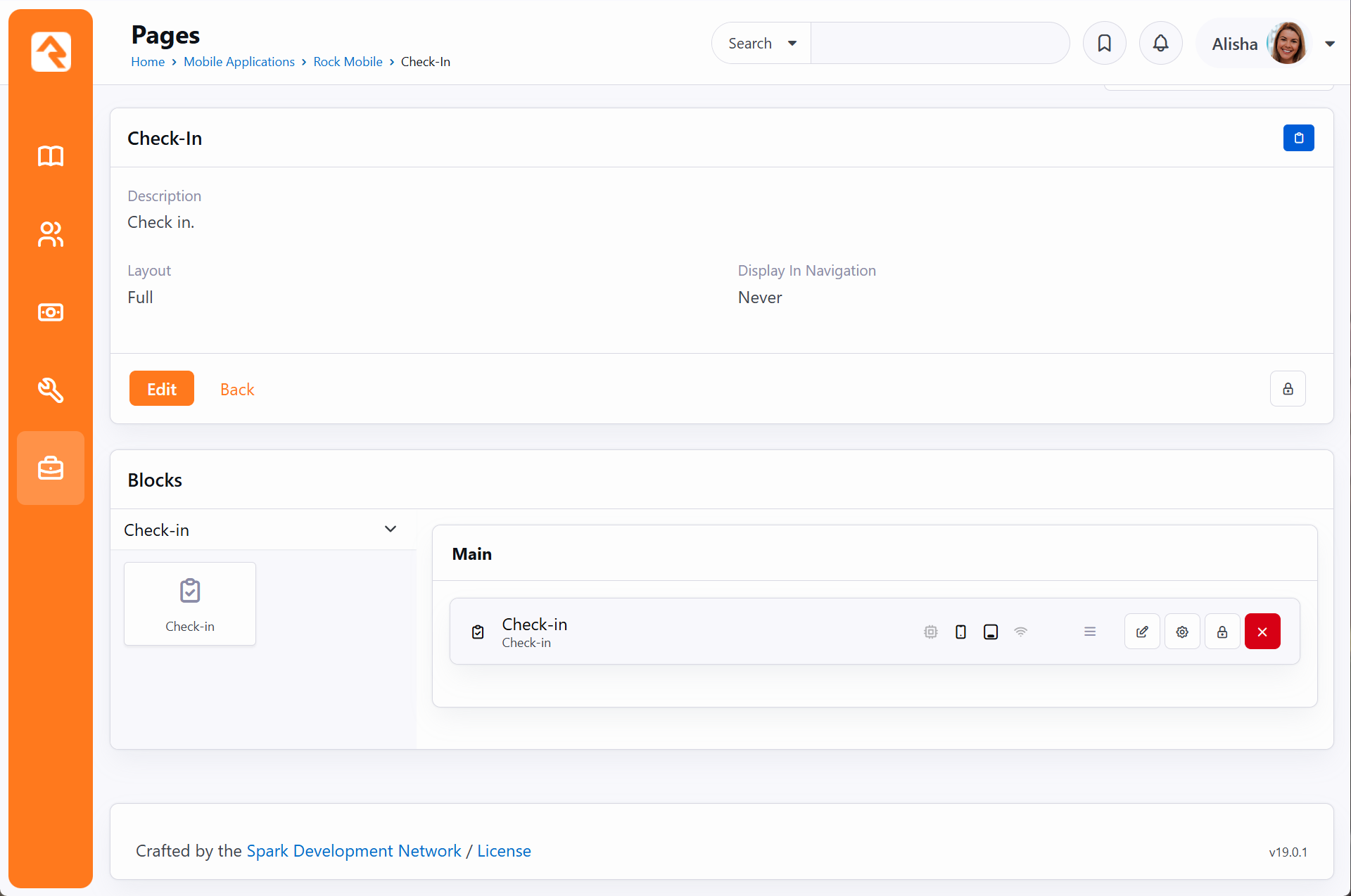Toggle tablet device visibility for Check-in block
Viewport: 1351px width, 896px height.
(x=991, y=632)
